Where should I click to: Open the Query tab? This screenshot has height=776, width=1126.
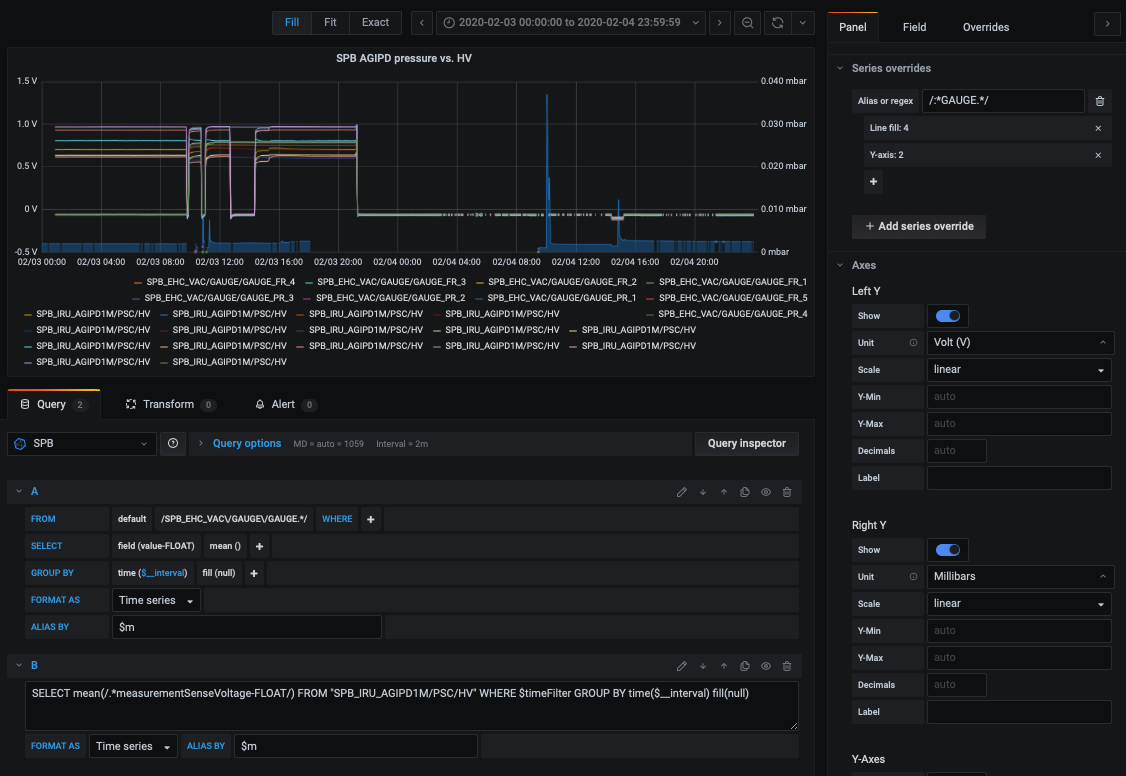coord(54,404)
